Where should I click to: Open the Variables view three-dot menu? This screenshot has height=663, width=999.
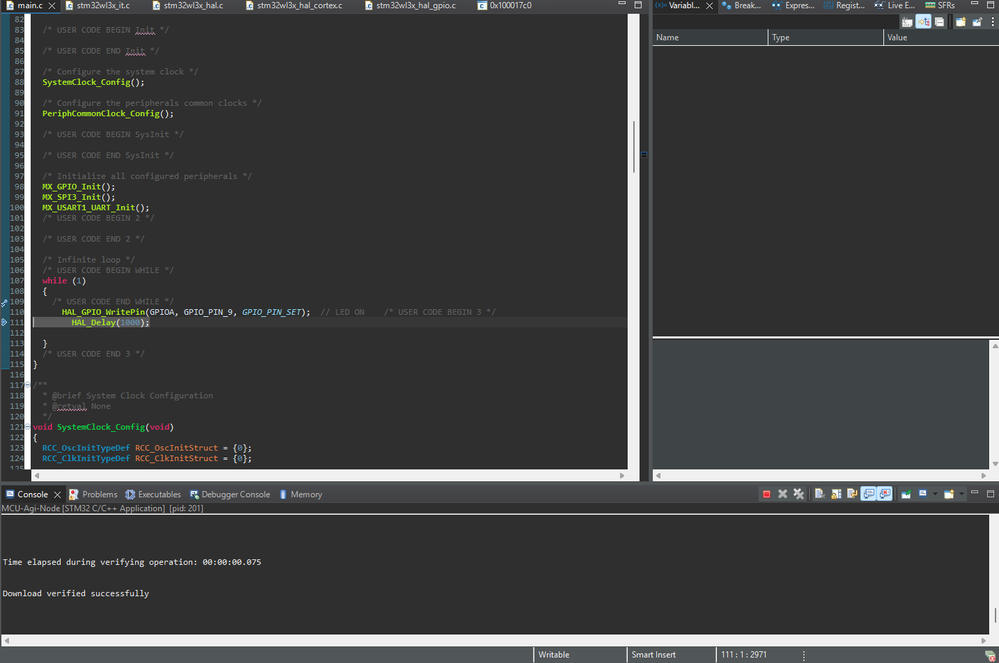point(993,22)
